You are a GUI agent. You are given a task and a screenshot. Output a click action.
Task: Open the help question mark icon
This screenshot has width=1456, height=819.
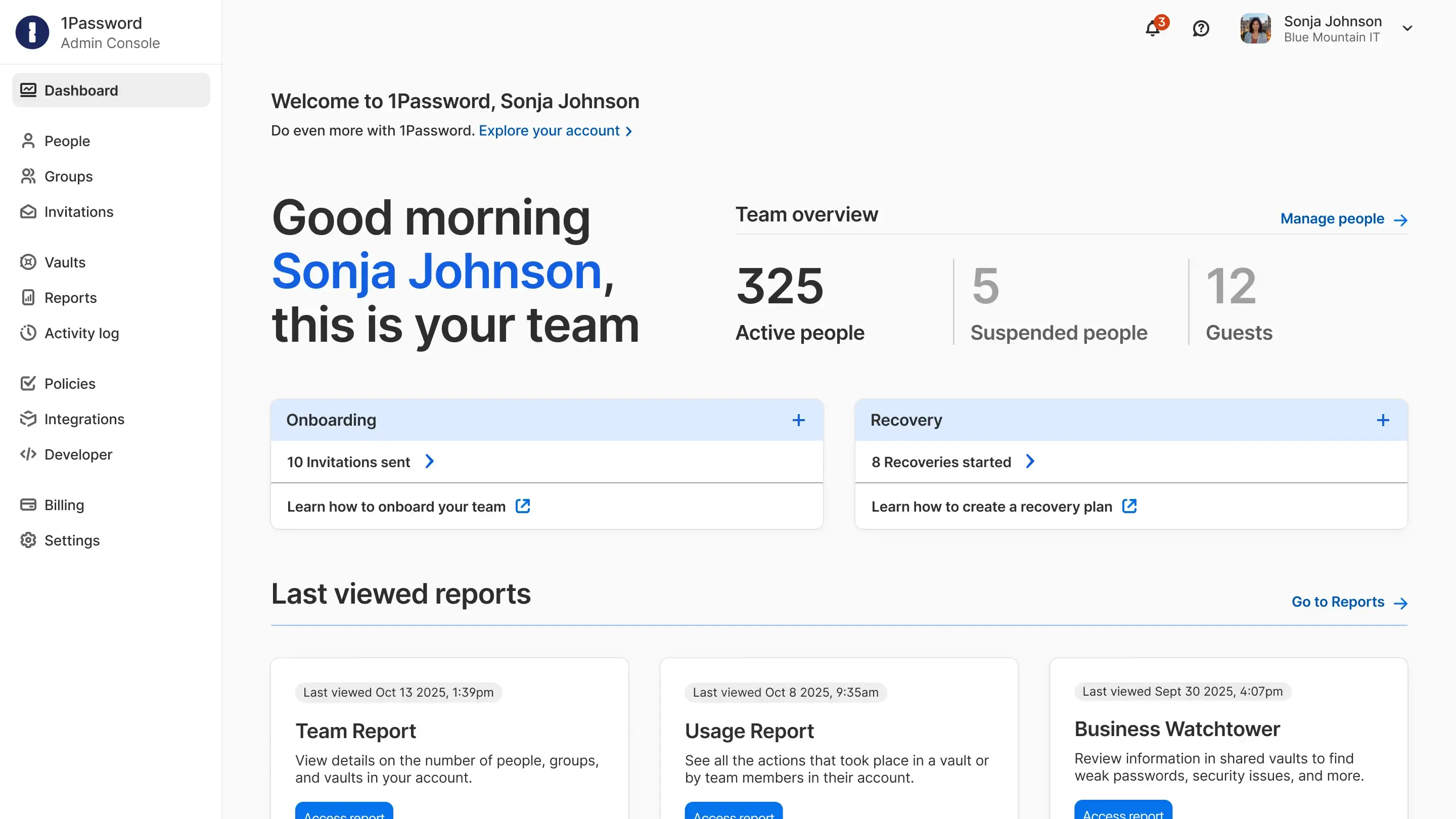[x=1201, y=28]
